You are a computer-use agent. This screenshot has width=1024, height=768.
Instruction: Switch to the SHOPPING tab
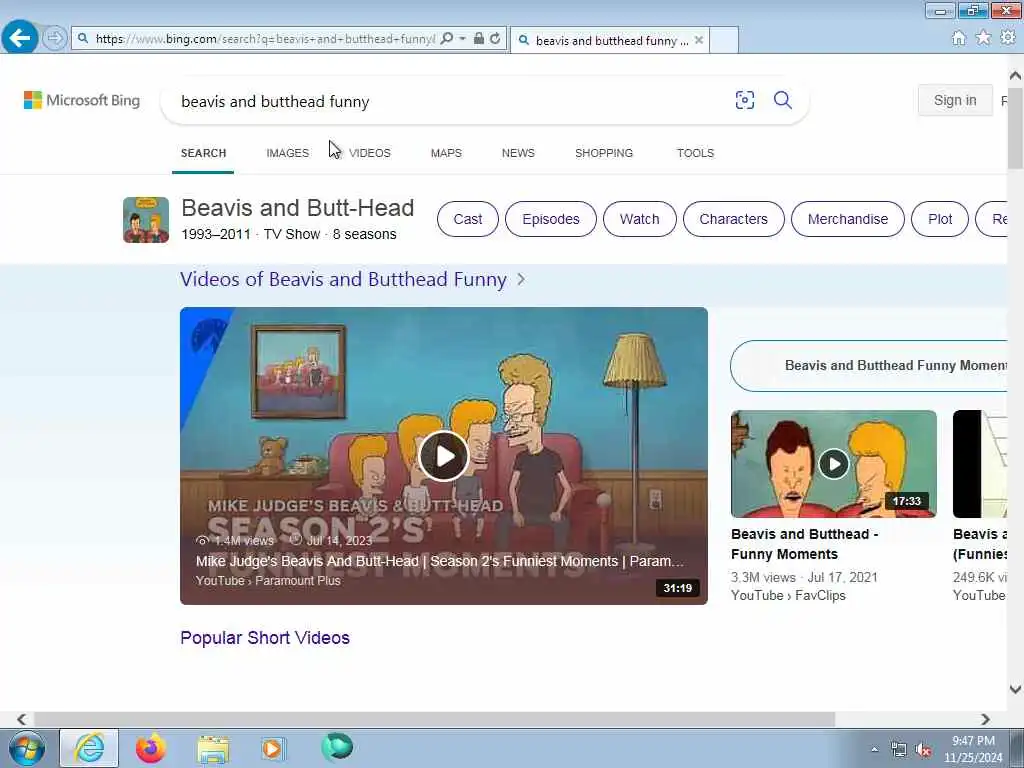(x=603, y=153)
